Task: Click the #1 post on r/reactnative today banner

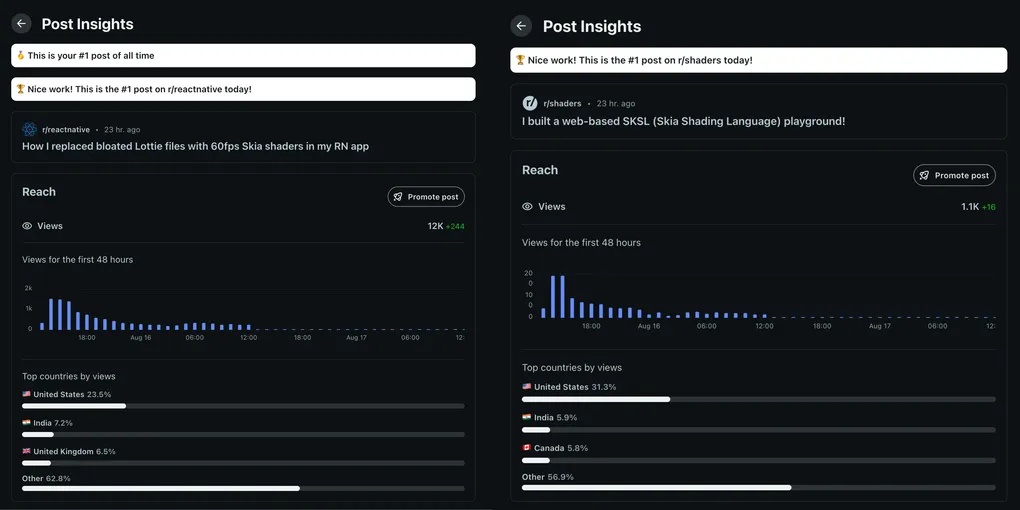Action: coord(243,89)
